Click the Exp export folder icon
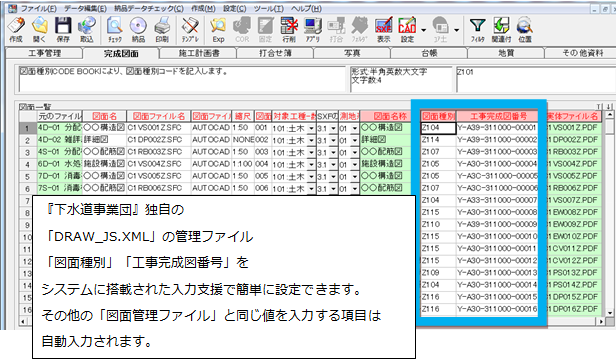616x360 pixels. (x=218, y=29)
